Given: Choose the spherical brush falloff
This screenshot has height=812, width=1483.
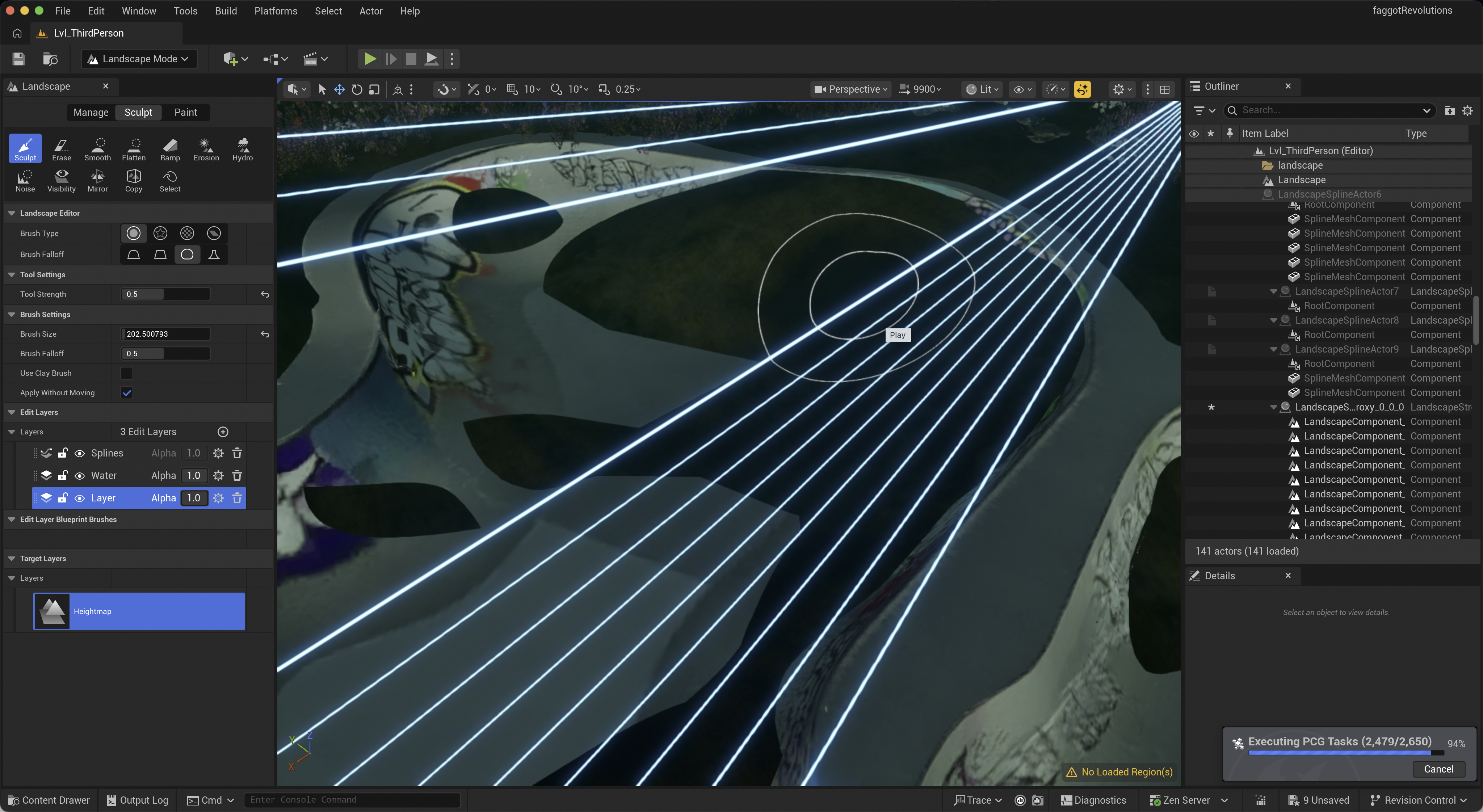Looking at the screenshot, I should coord(187,254).
